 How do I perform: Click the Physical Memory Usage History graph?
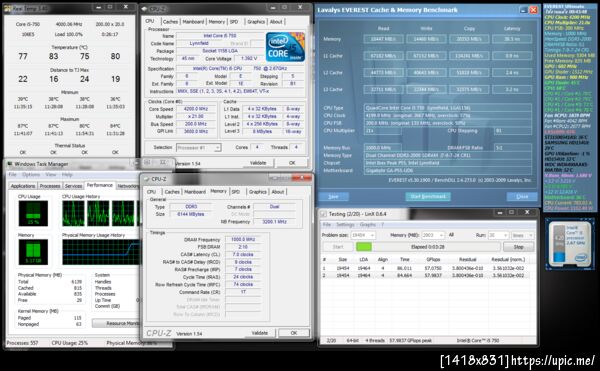(101, 252)
